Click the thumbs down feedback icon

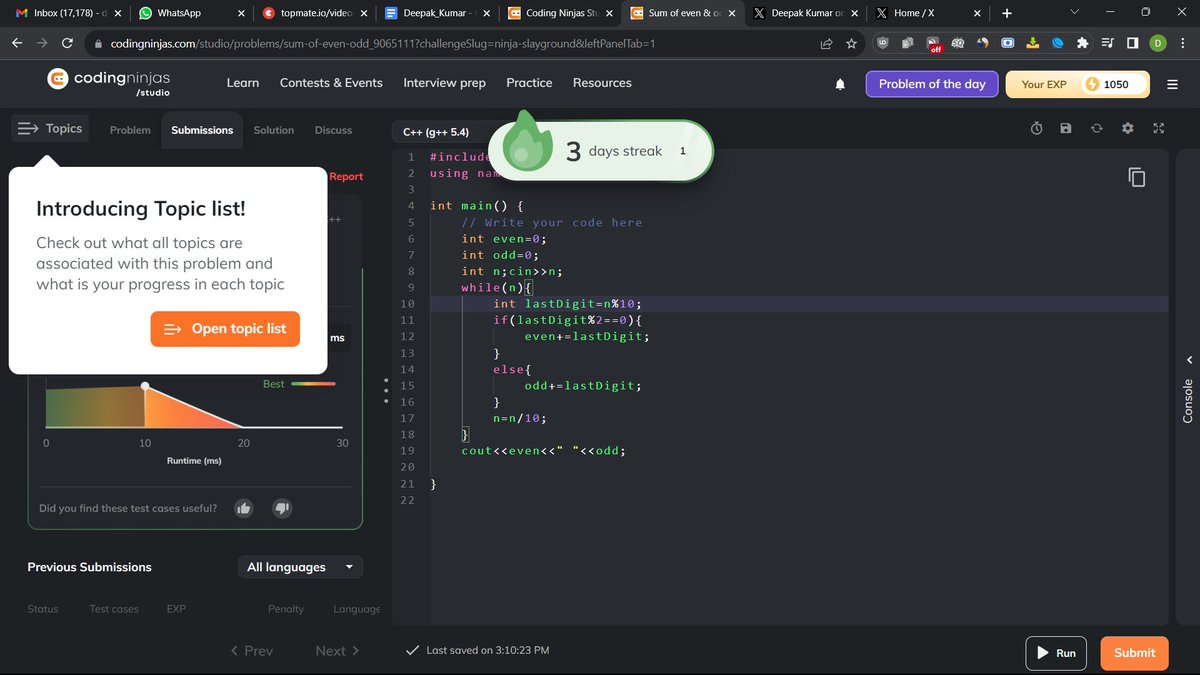(x=282, y=508)
